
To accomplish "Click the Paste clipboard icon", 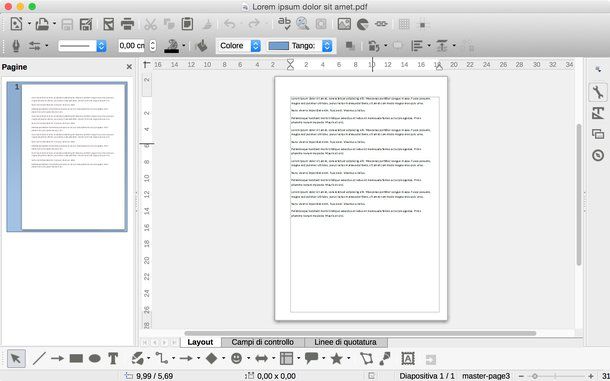I will point(187,24).
